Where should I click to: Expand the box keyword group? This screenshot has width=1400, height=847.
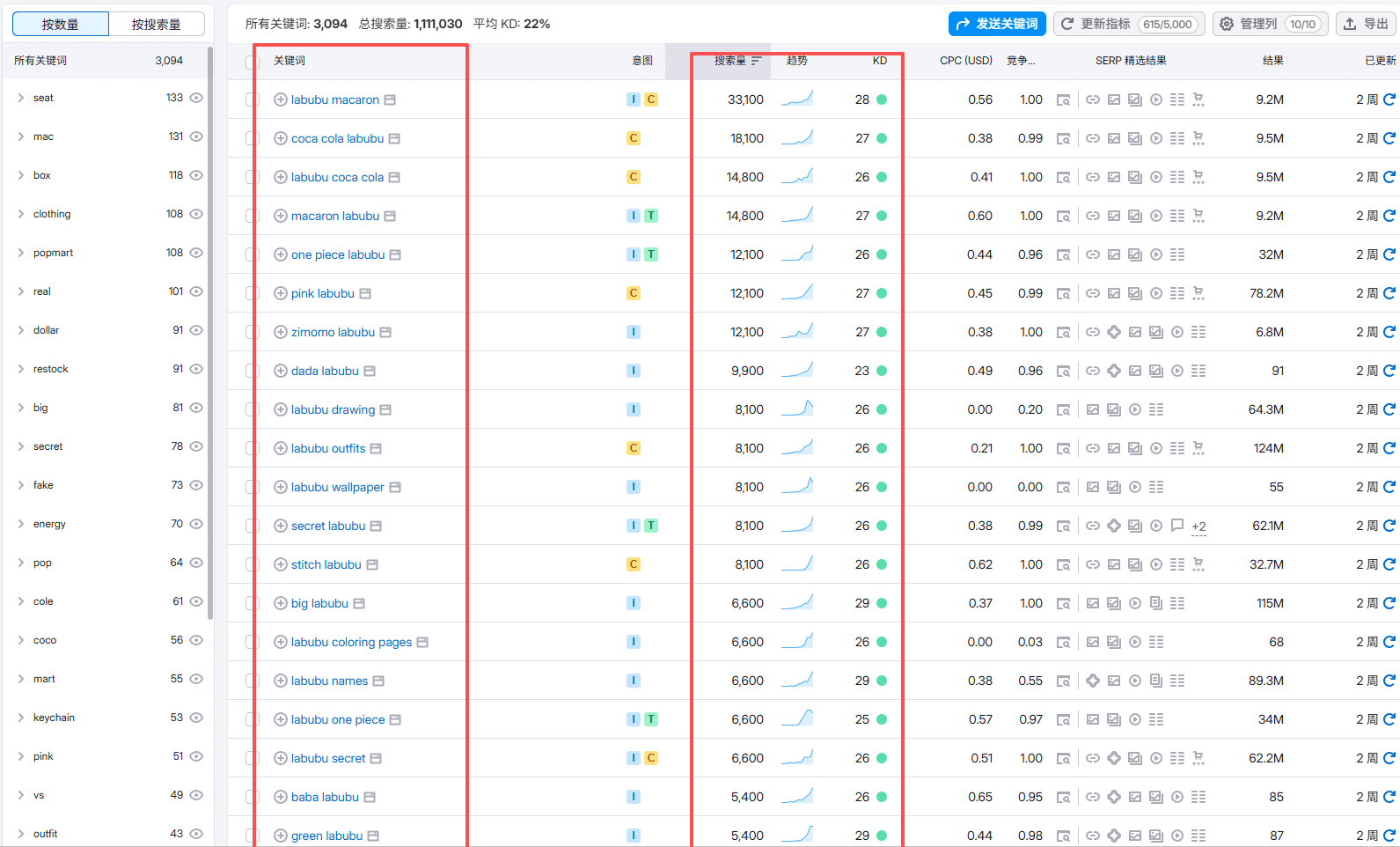[x=20, y=175]
